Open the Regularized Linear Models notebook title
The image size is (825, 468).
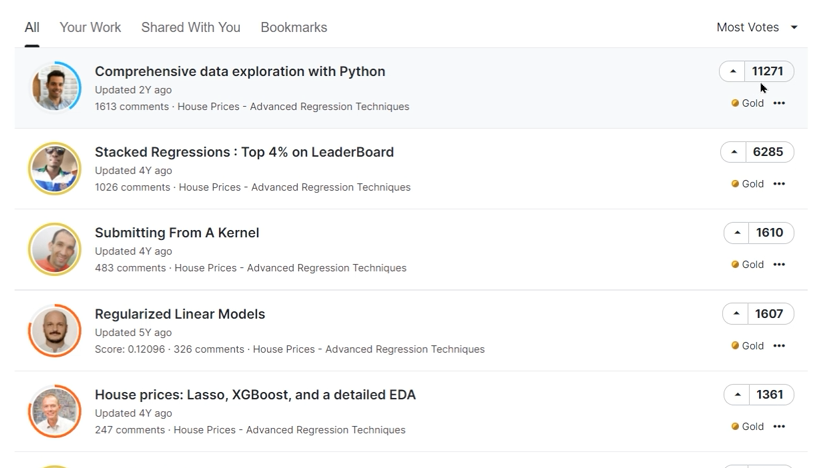pyautogui.click(x=180, y=314)
